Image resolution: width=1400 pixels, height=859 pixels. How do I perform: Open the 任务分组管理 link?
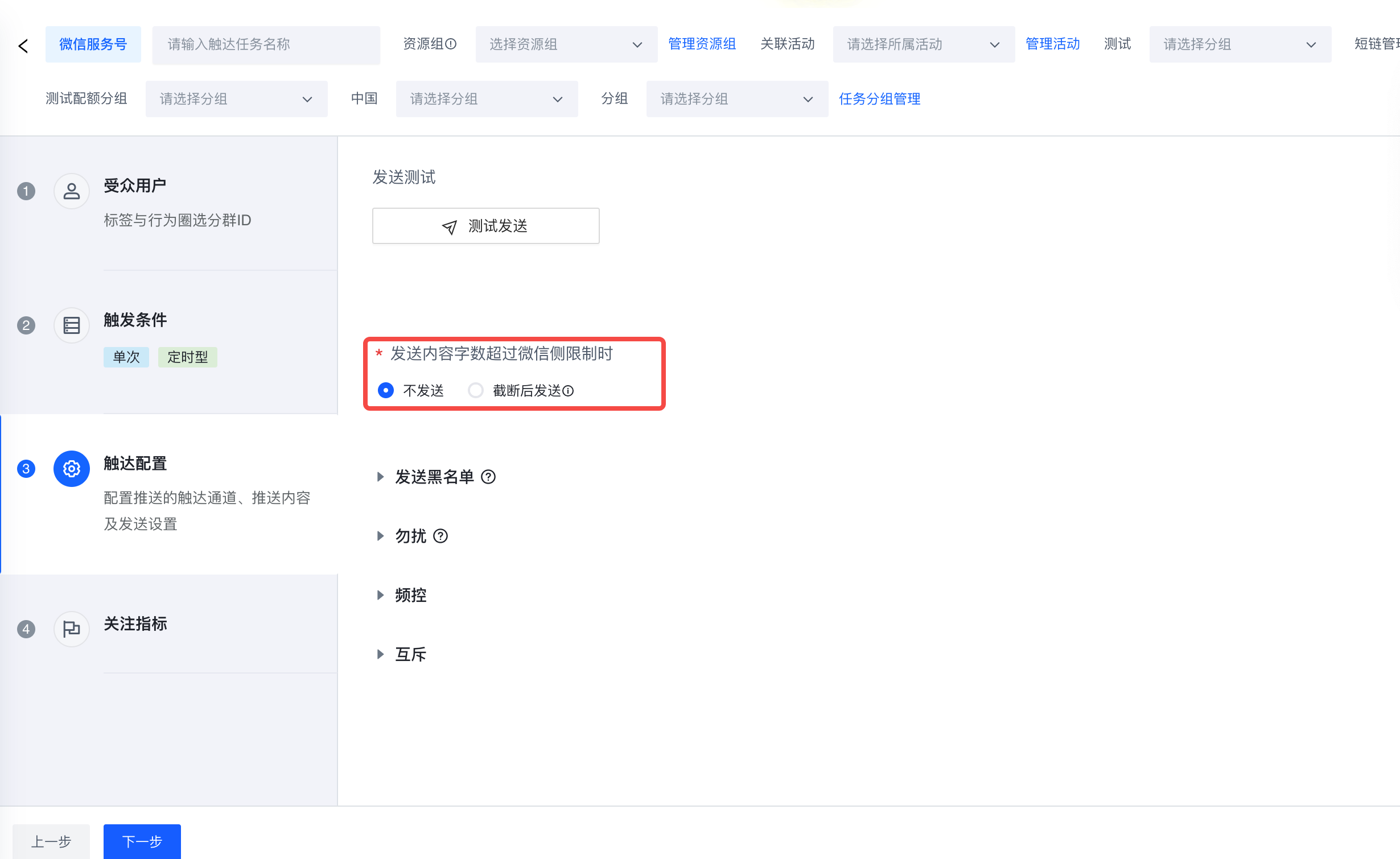click(879, 99)
